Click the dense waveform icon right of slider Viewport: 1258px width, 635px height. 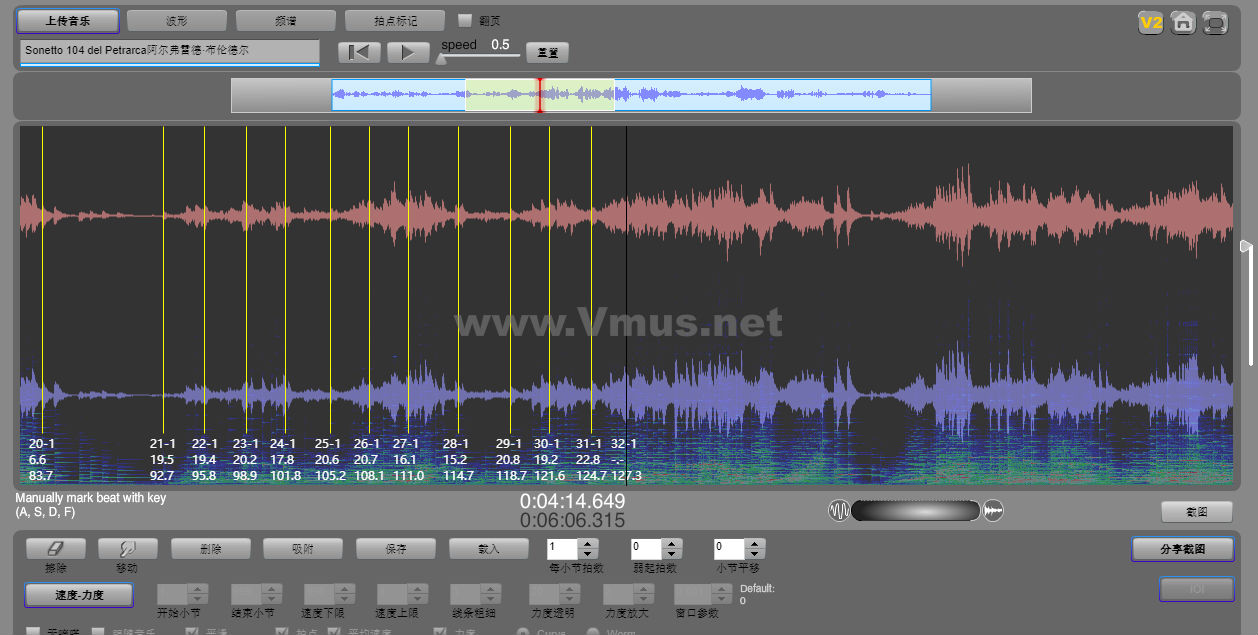[993, 511]
